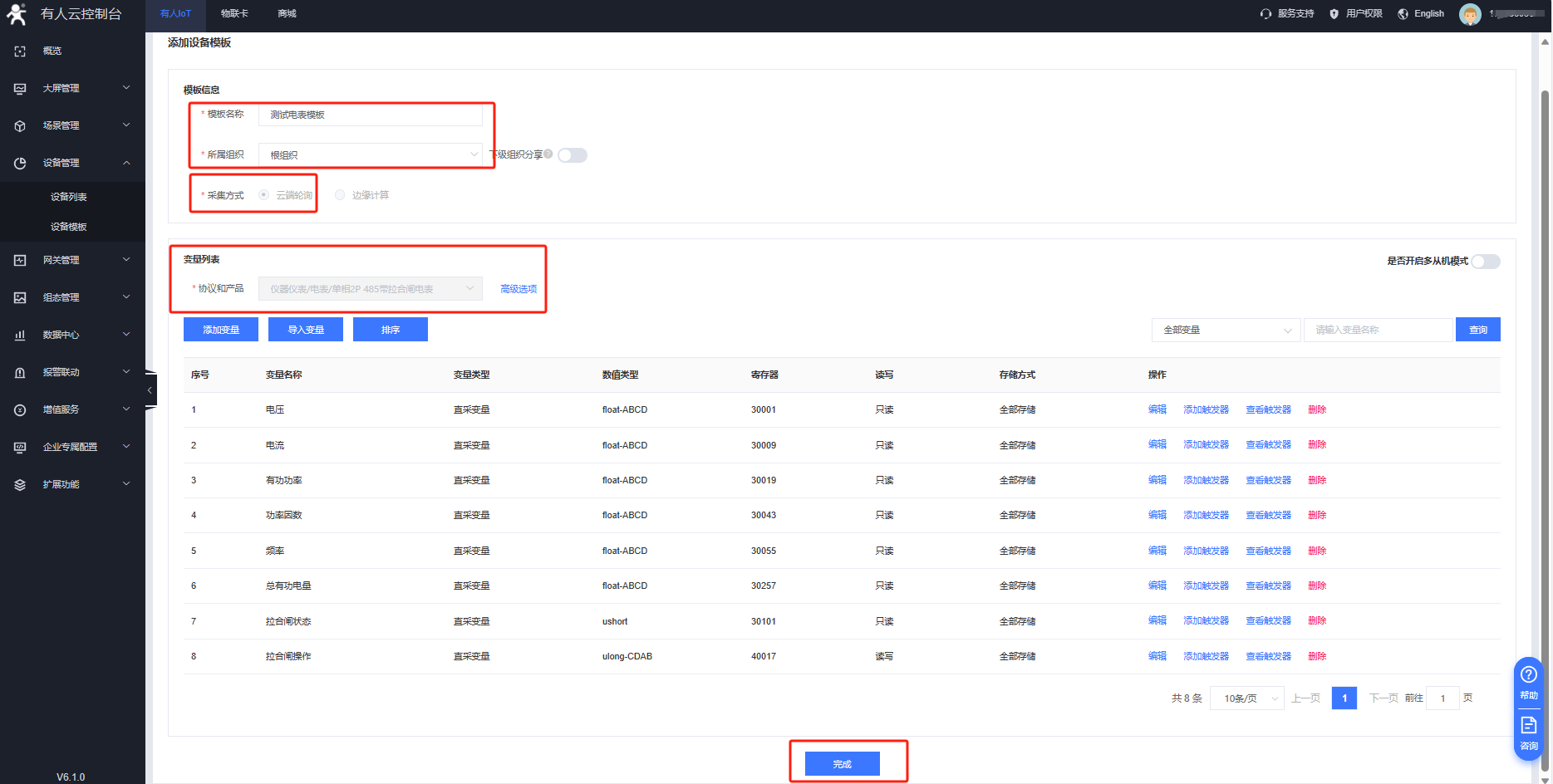Select the 边缘计算 radio button
The image size is (1553, 784).
point(340,195)
